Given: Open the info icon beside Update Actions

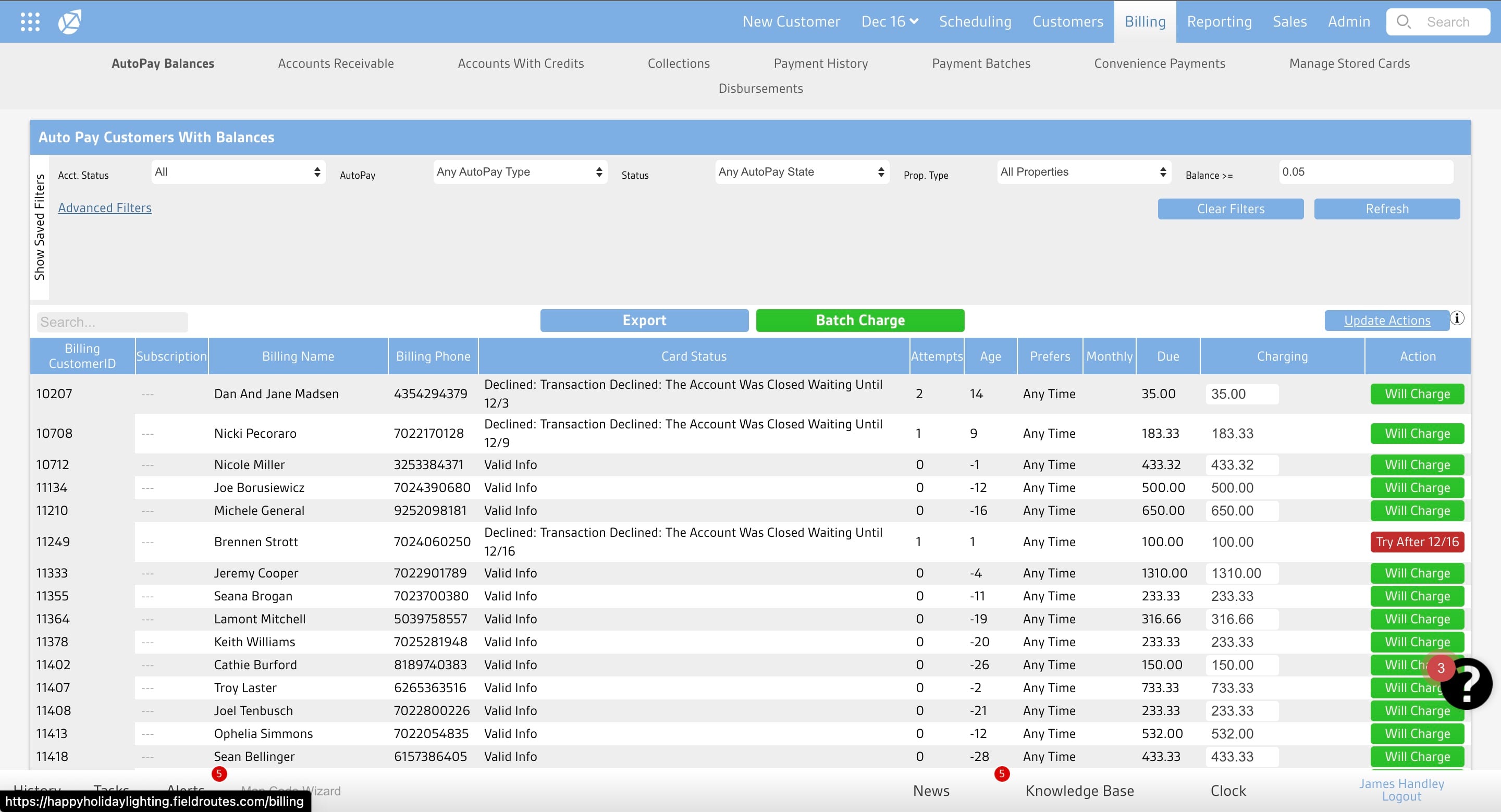Looking at the screenshot, I should [x=1457, y=318].
